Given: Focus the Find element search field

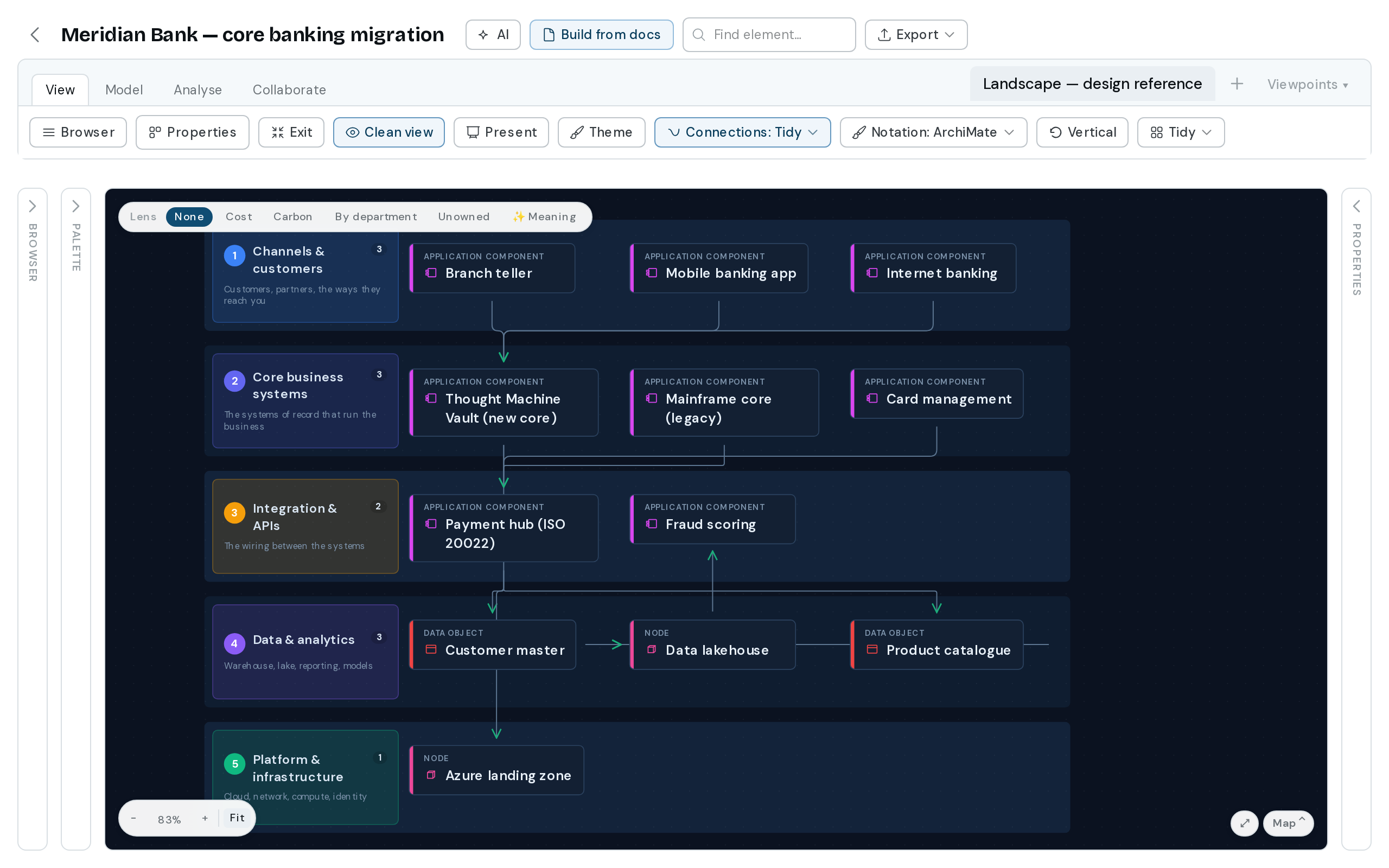Looking at the screenshot, I should point(768,34).
